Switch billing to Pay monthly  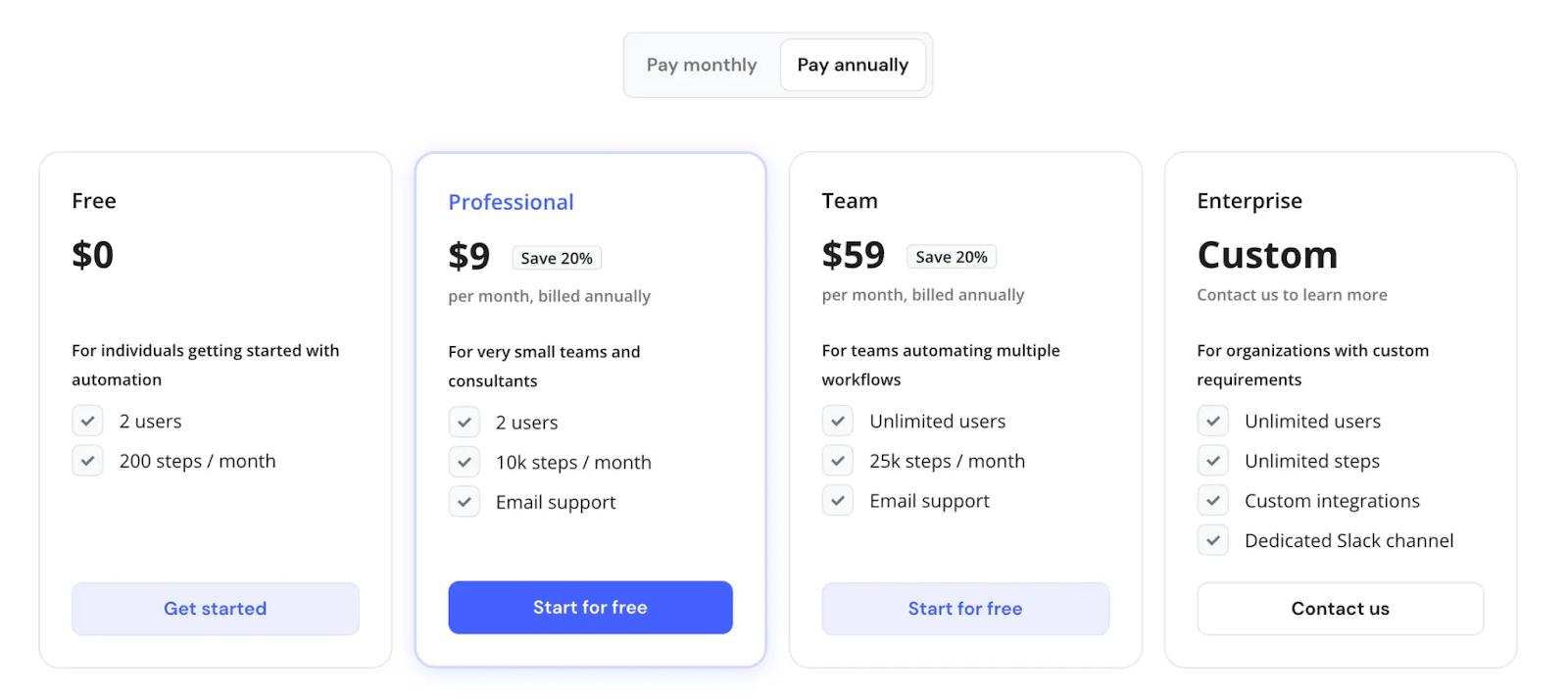702,65
